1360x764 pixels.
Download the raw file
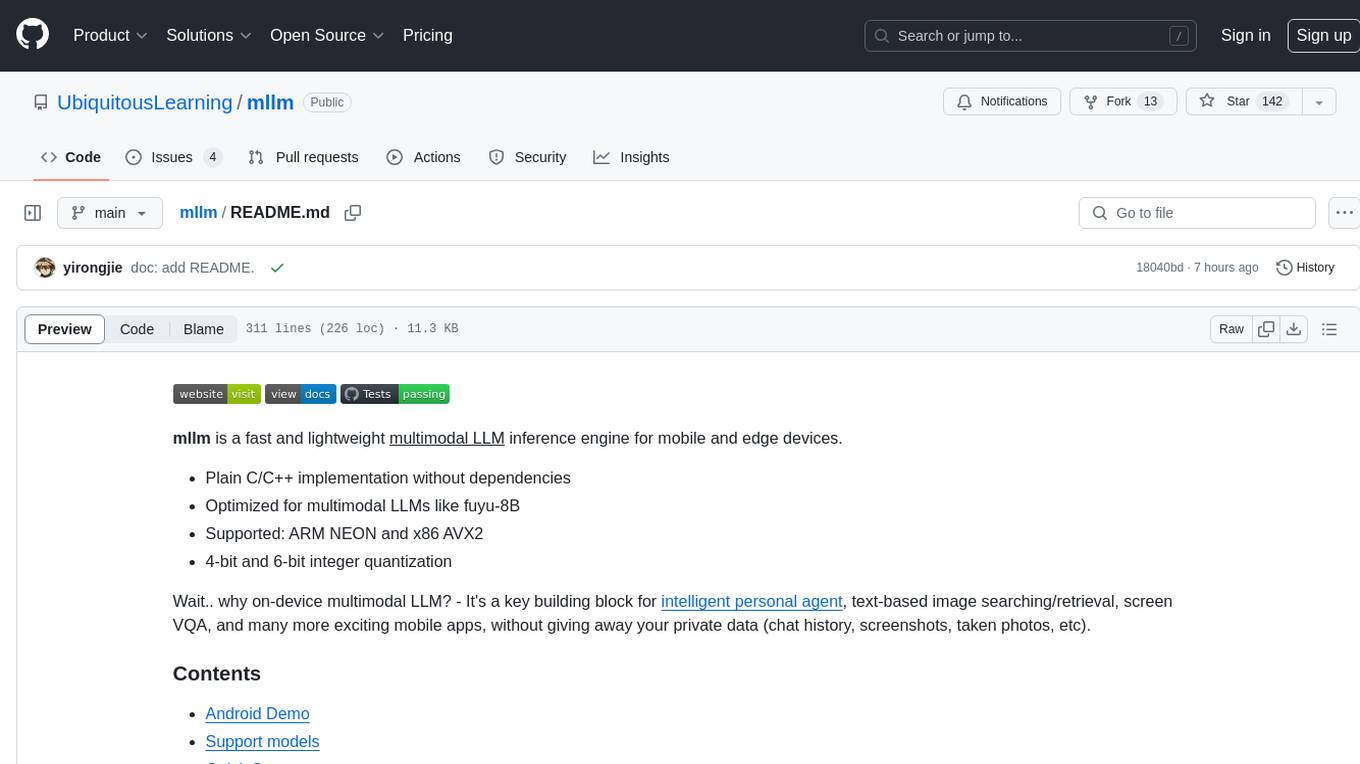(1294, 329)
